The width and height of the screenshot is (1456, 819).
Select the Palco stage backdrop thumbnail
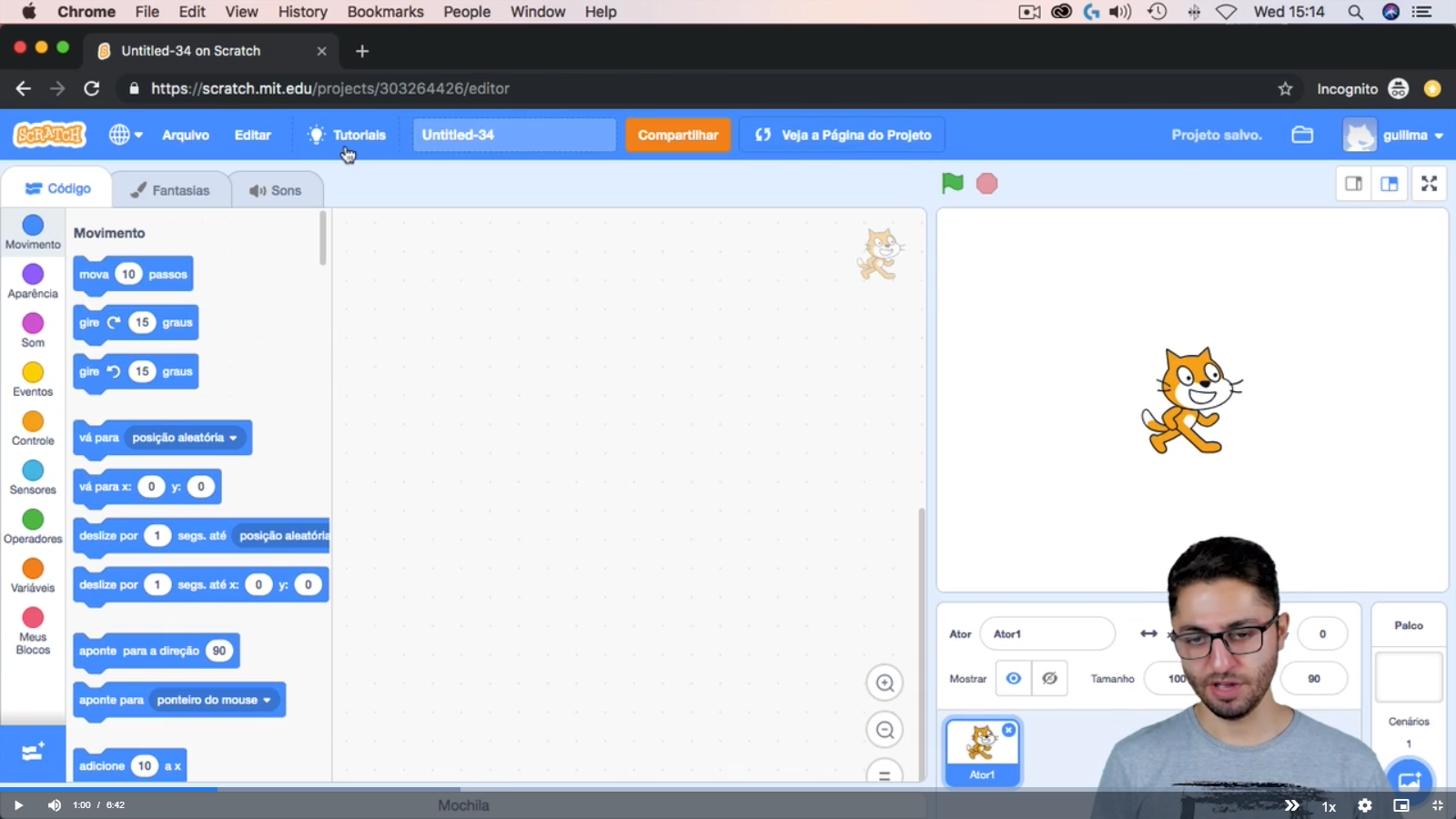coord(1409,677)
